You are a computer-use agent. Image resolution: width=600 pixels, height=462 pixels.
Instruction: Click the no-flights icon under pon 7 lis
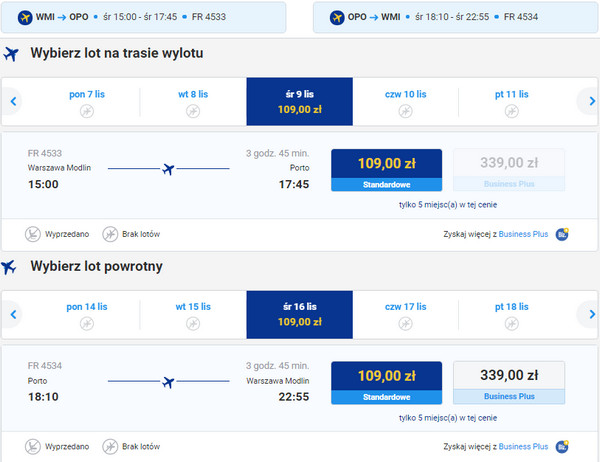click(x=86, y=112)
